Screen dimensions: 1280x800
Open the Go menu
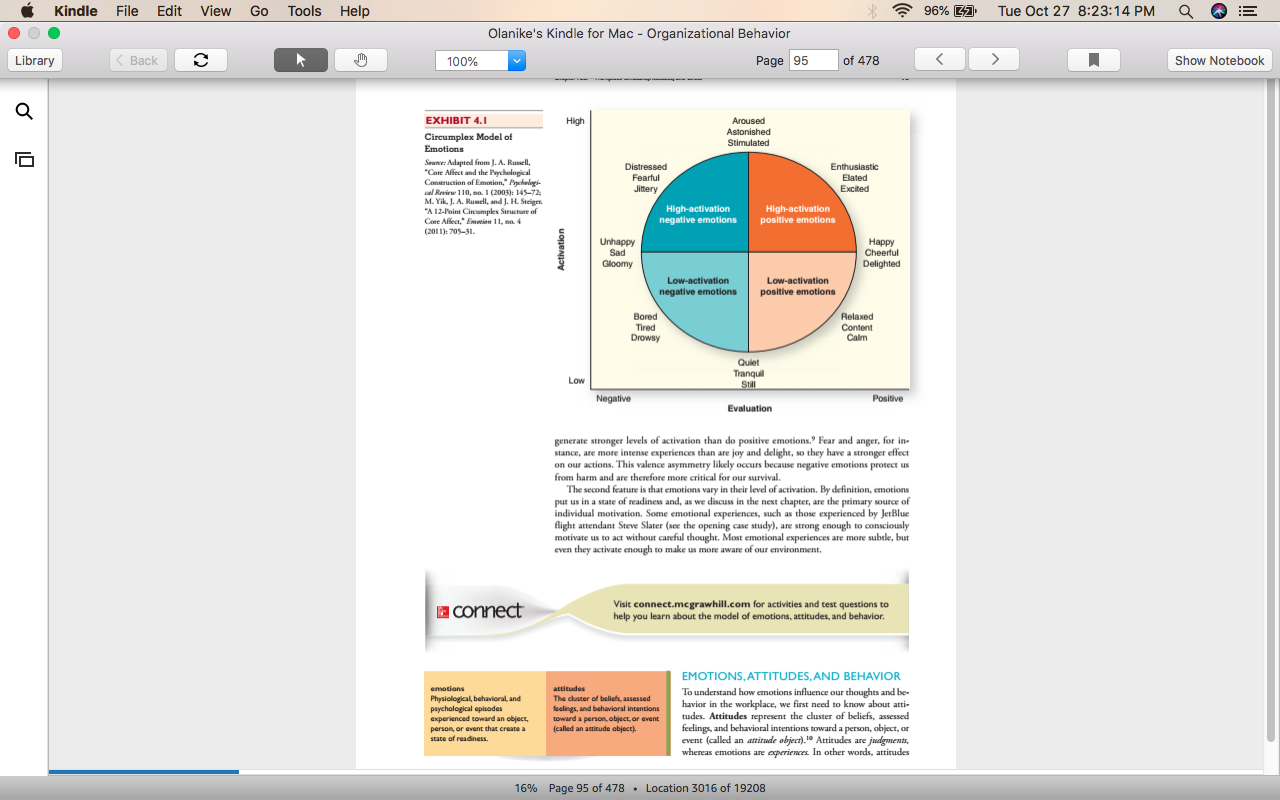(x=259, y=11)
